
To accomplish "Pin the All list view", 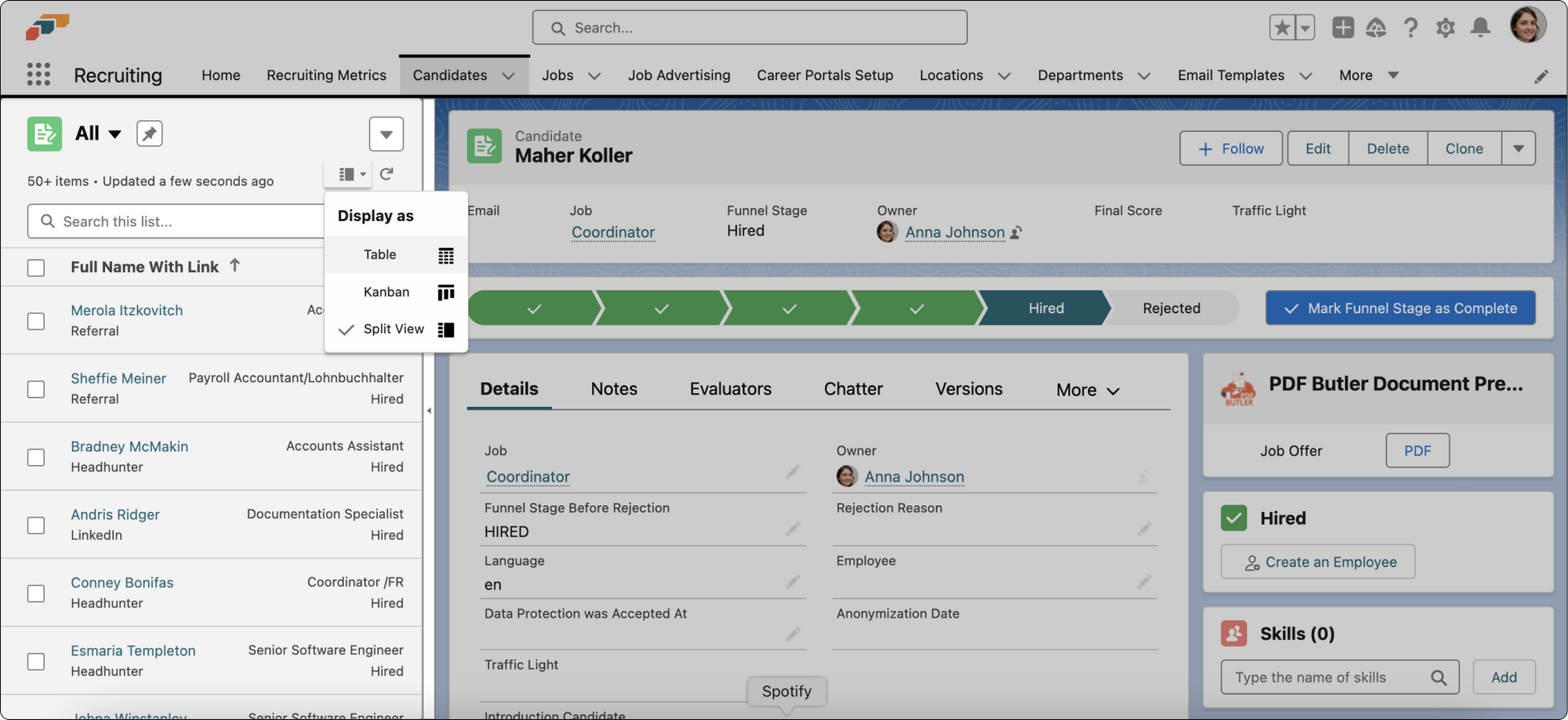I will (x=149, y=133).
